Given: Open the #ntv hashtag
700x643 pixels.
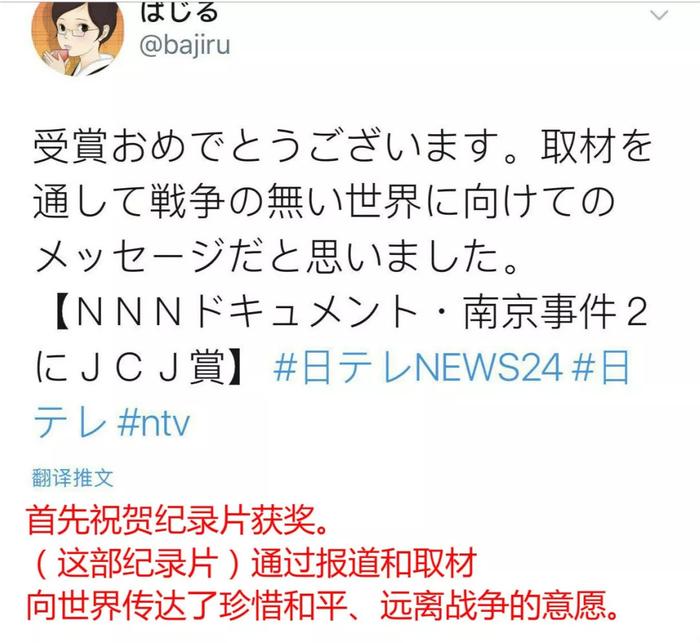Looking at the screenshot, I should (154, 423).
